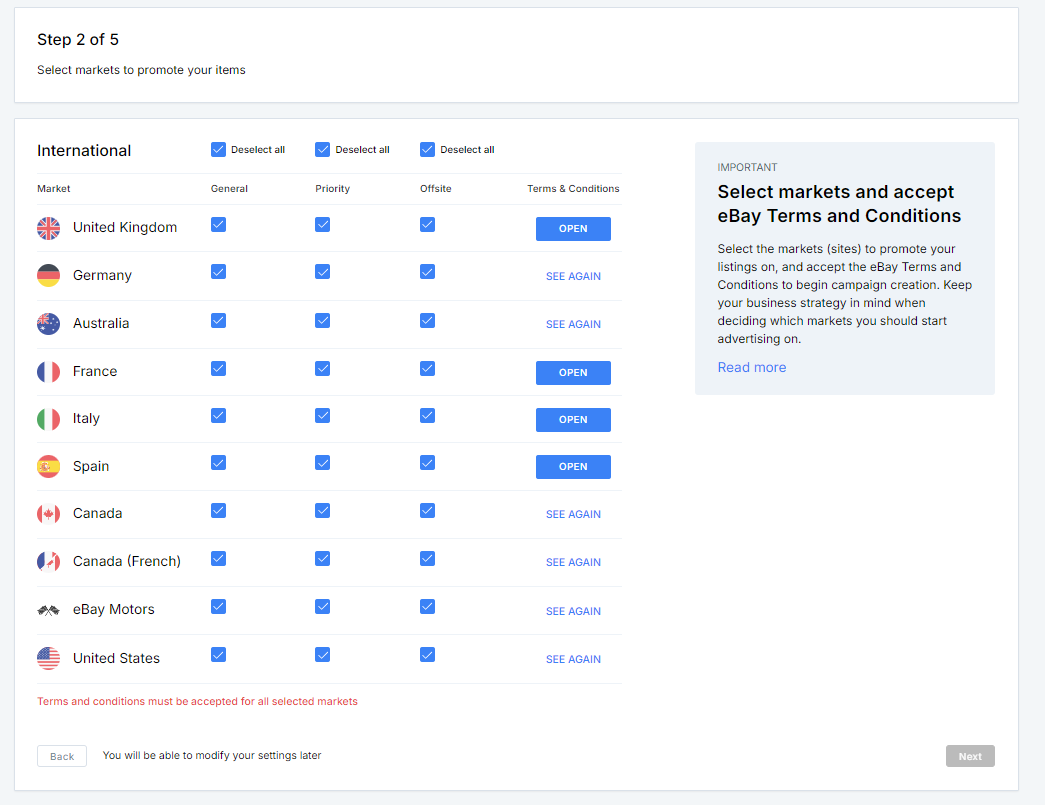Viewport: 1045px width, 805px height.
Task: Uncheck Priority for Canada (French)
Action: point(323,558)
